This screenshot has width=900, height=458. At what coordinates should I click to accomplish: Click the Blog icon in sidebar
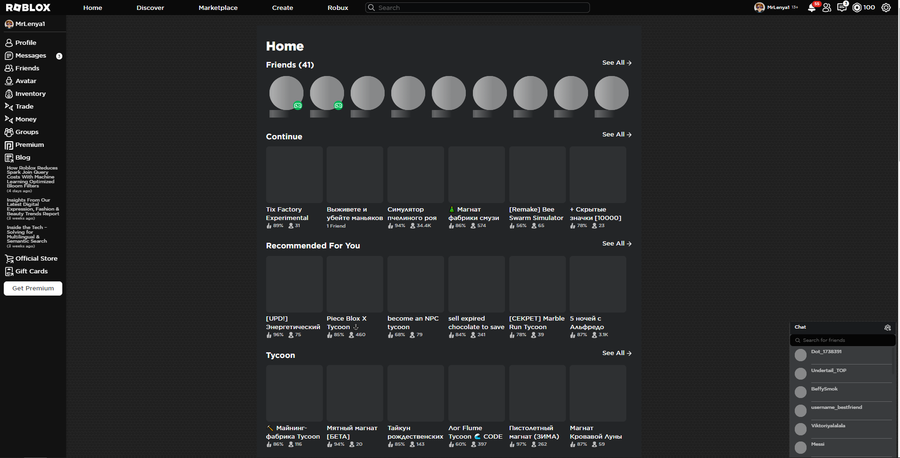click(9, 158)
